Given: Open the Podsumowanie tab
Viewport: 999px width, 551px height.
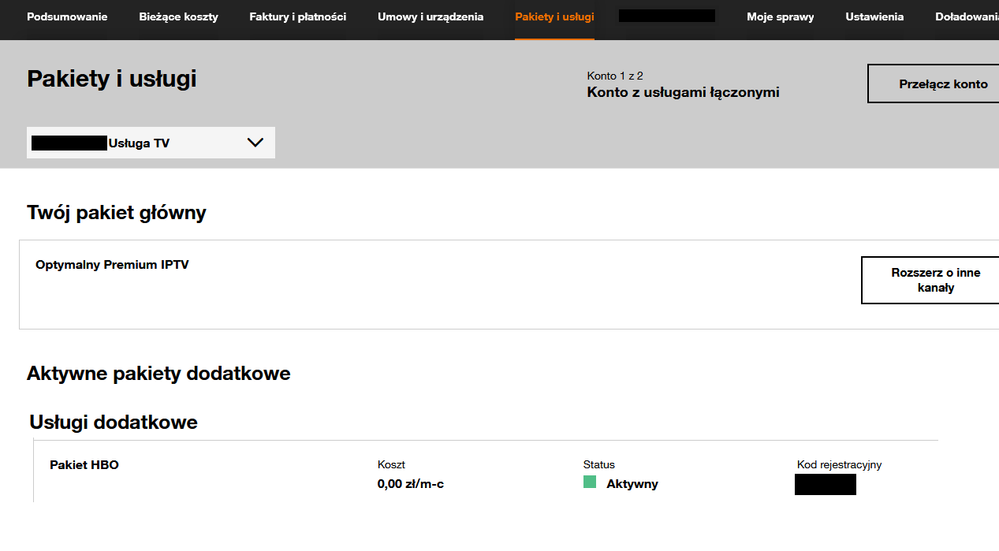Looking at the screenshot, I should (x=67, y=17).
